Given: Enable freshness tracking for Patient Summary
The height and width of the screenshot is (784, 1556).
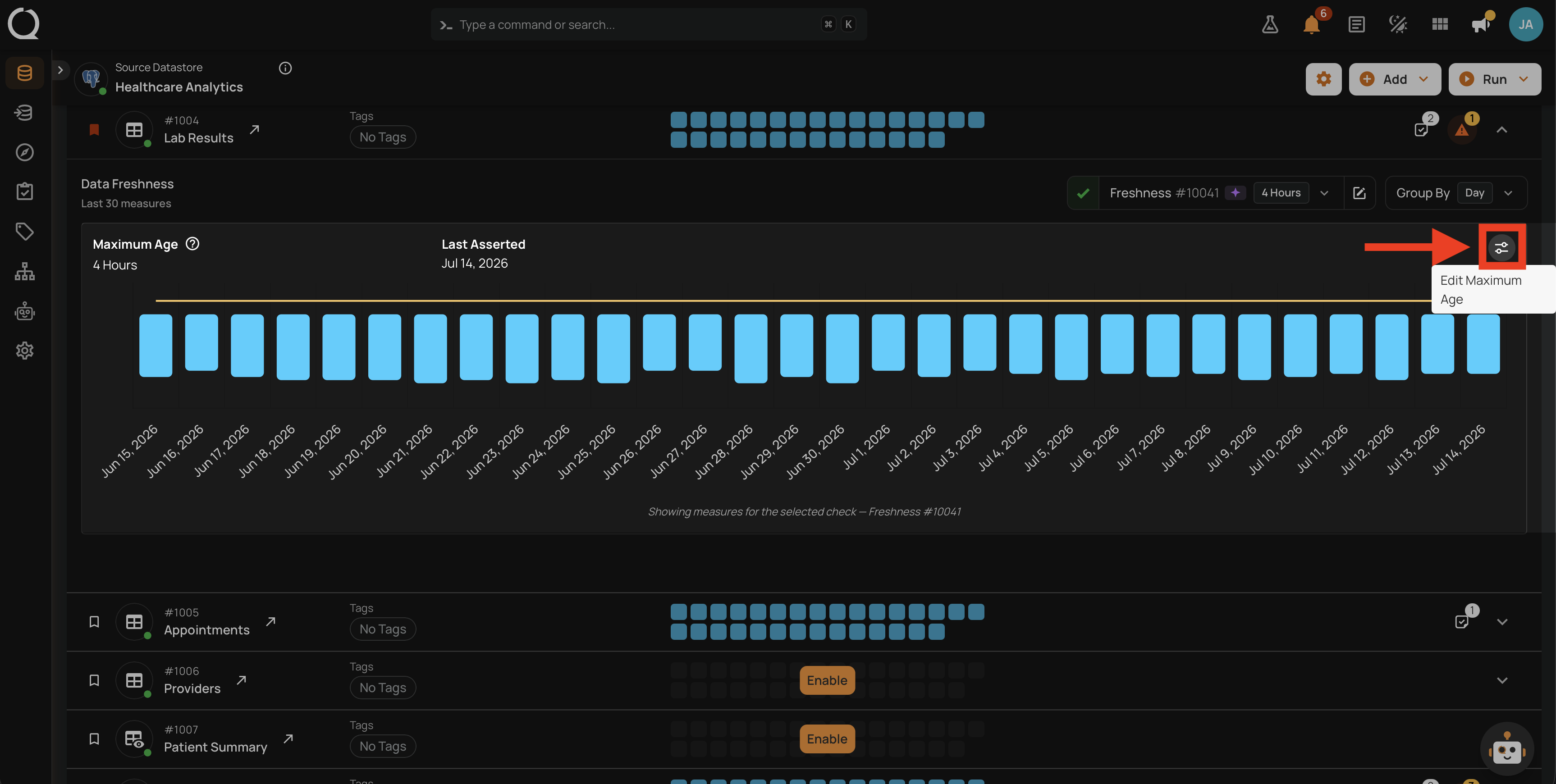Looking at the screenshot, I should tap(827, 738).
